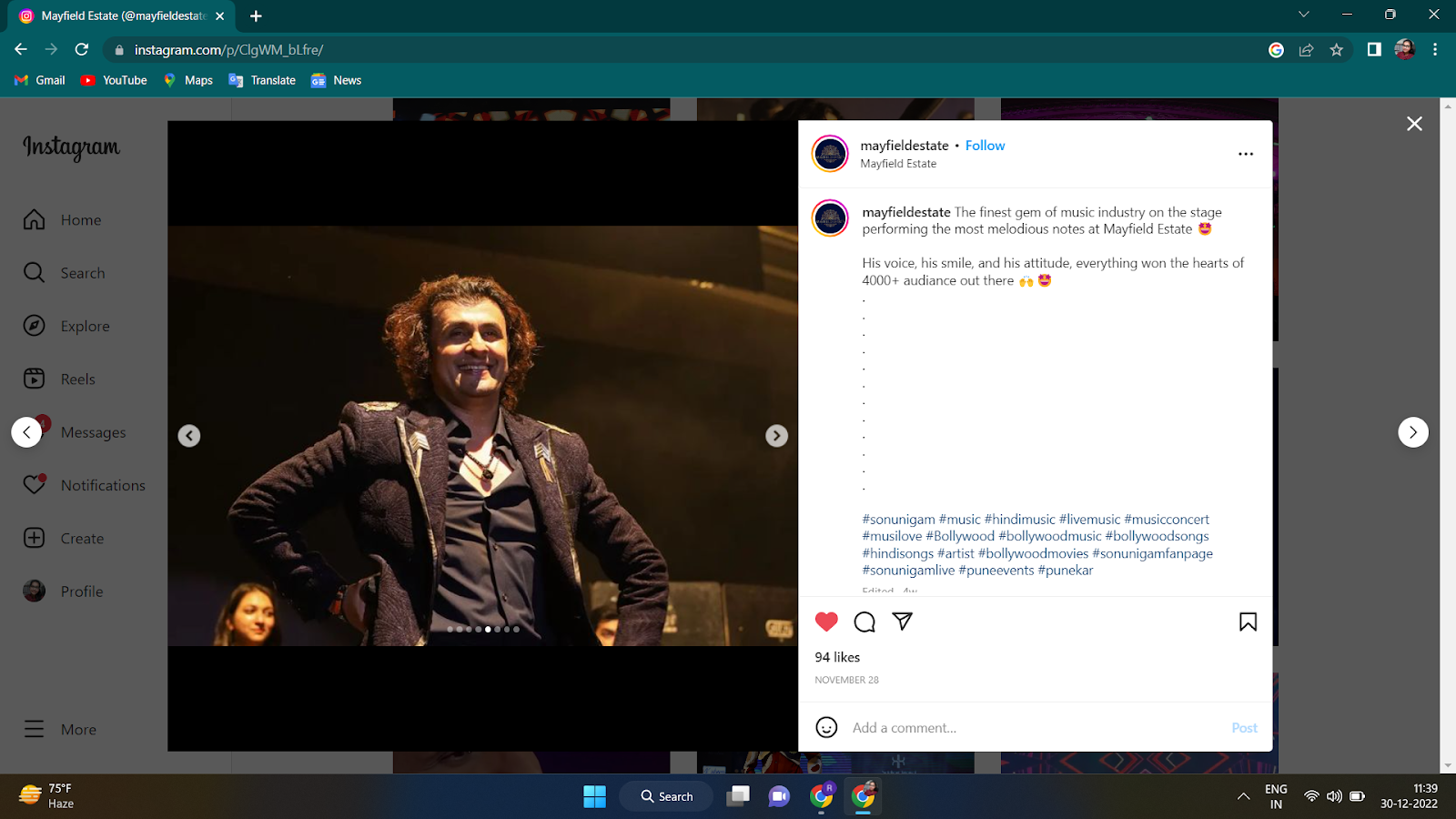
Task: Go forward in the browser
Action: [x=51, y=49]
